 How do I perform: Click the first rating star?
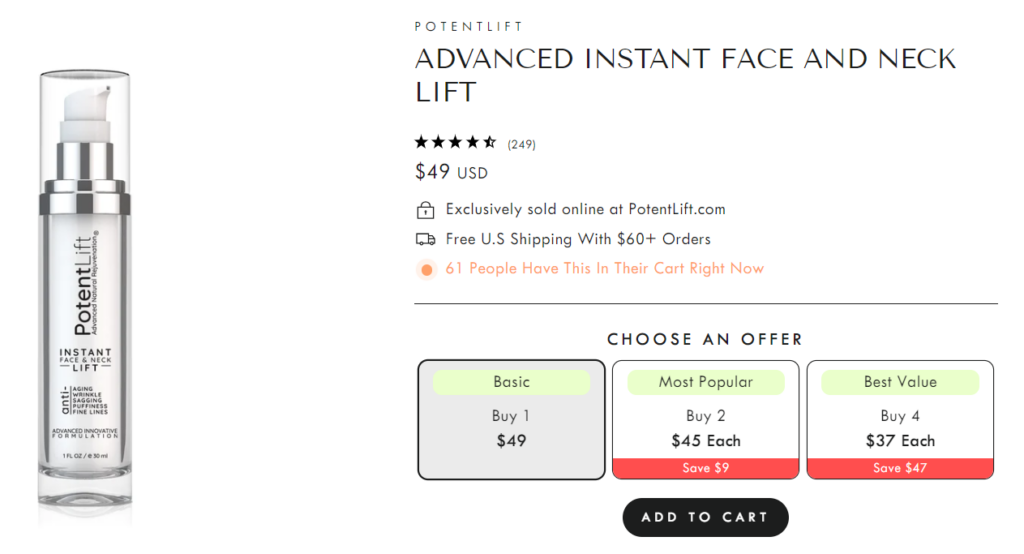(421, 142)
